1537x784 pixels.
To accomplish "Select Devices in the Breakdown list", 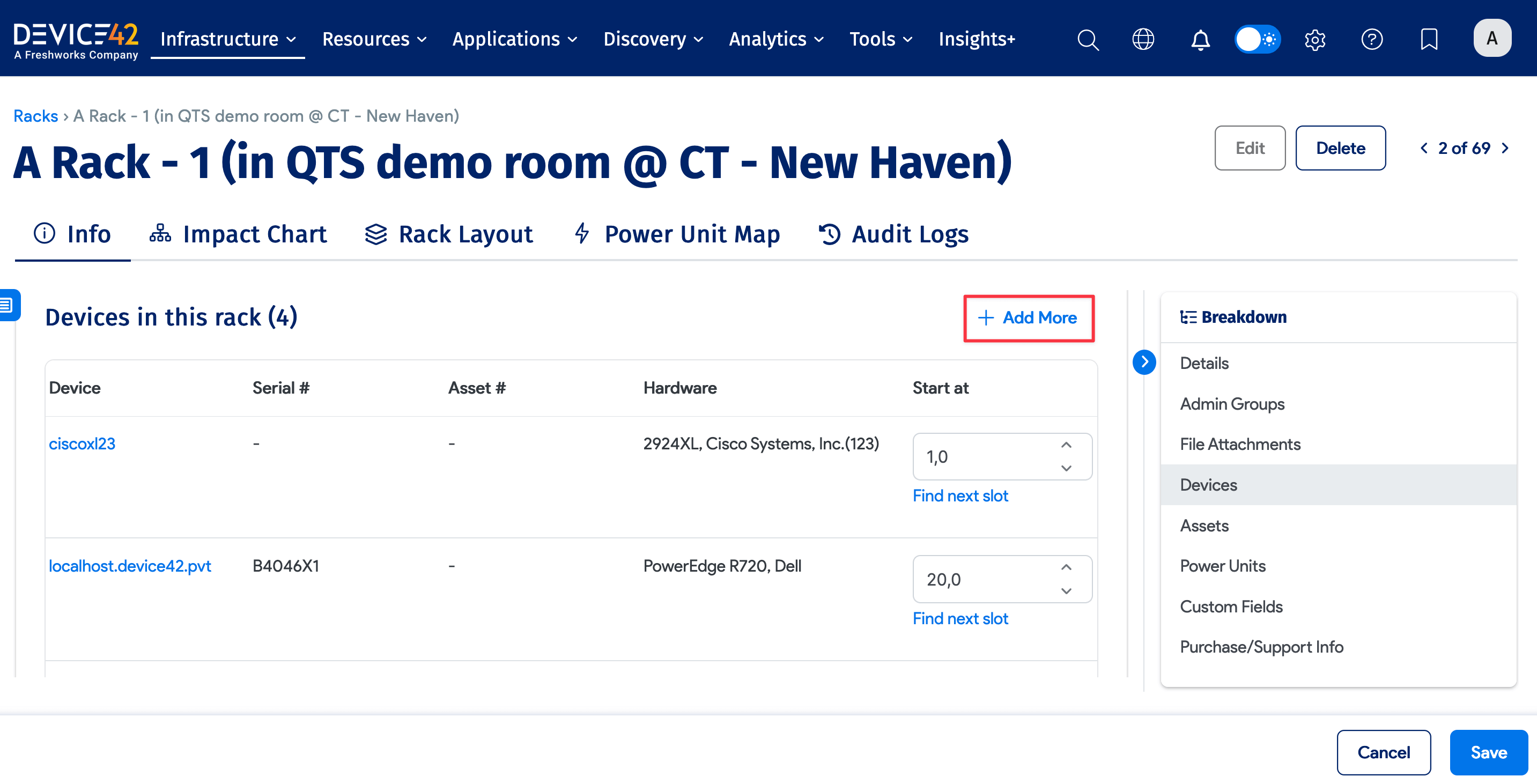I will pos(1208,484).
